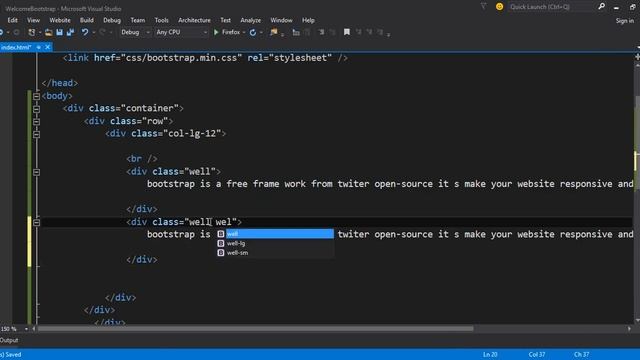Open the Debug menu
640x360 pixels.
tap(112, 20)
